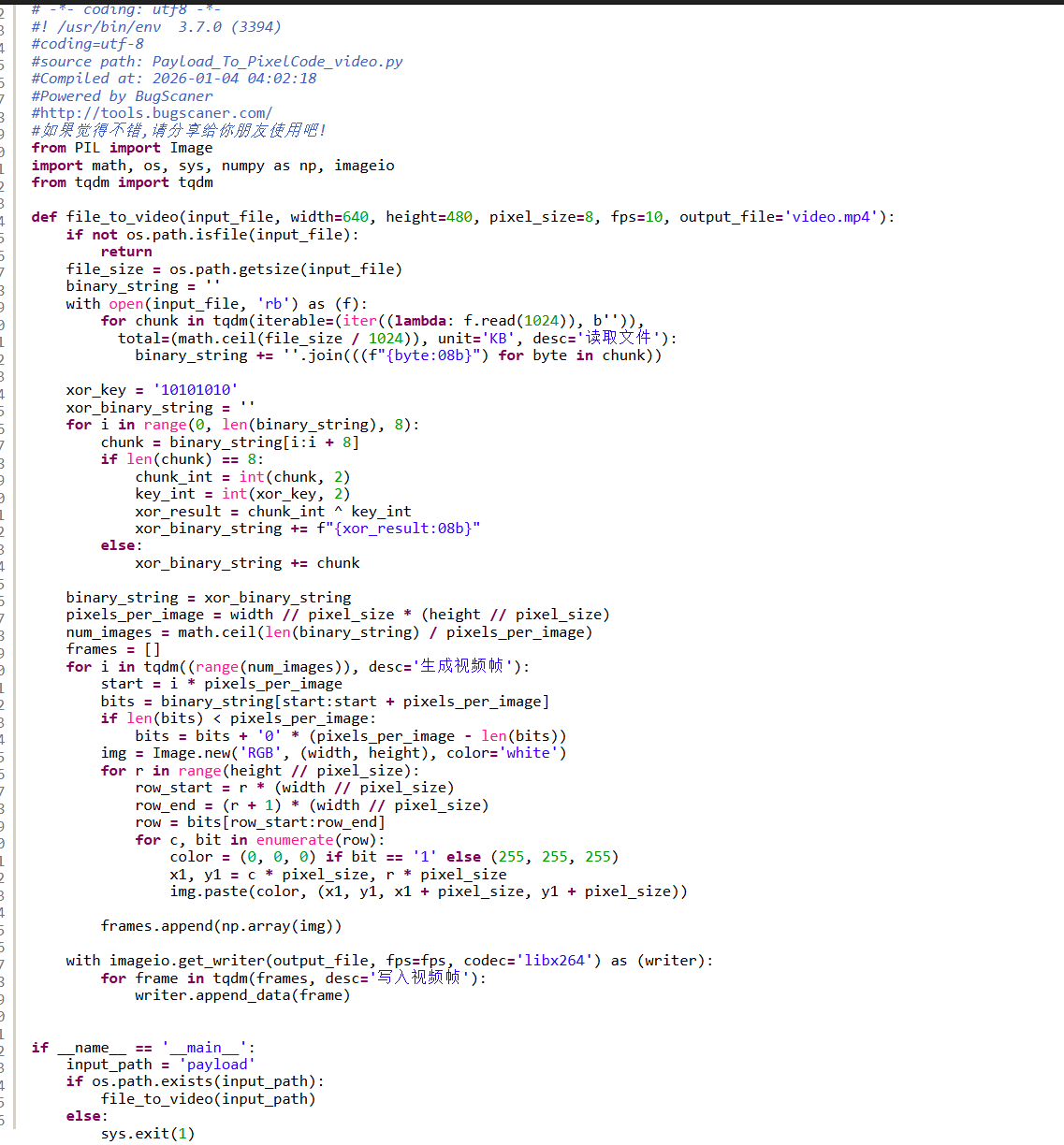
Task: Click the frames.append(np.array(img)) line
Action: (x=221, y=926)
